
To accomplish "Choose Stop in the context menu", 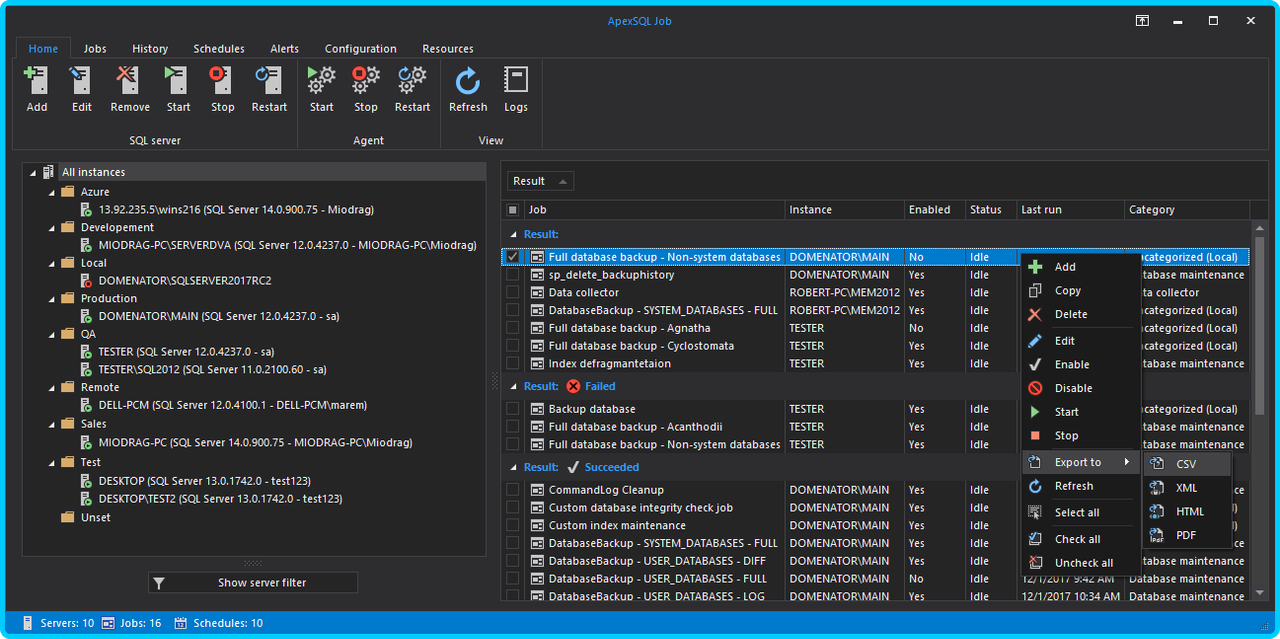I will [x=1081, y=435].
